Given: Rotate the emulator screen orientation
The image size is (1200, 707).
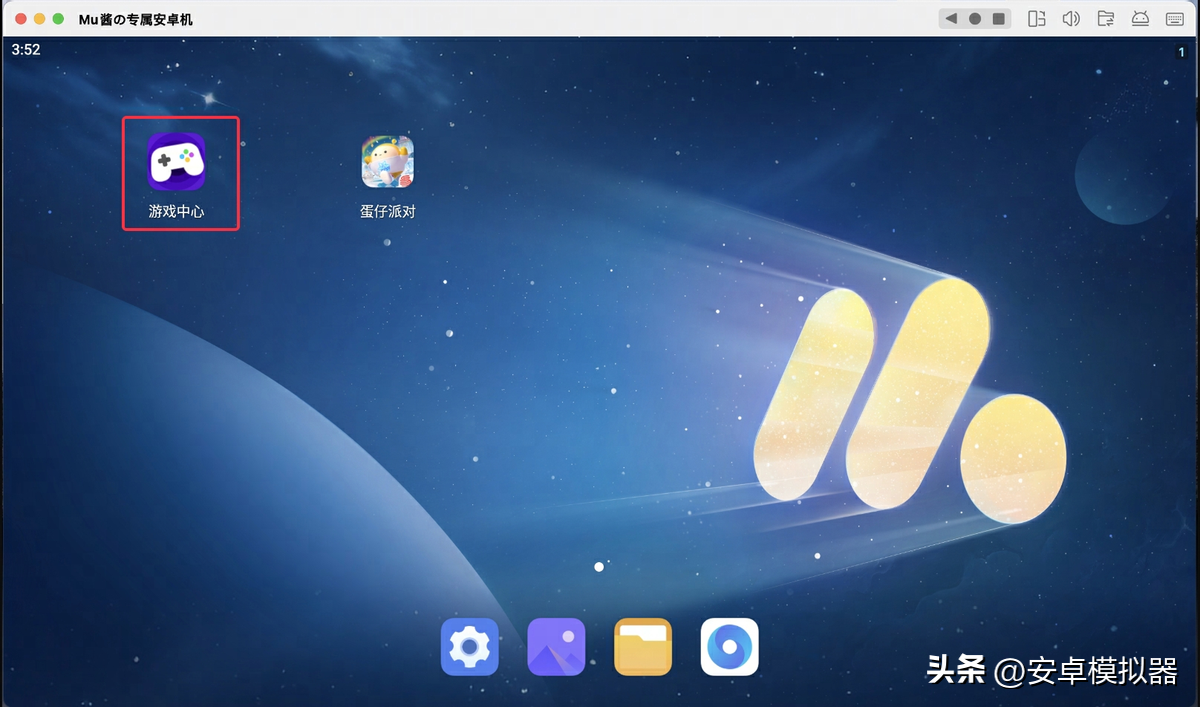Looking at the screenshot, I should click(1037, 19).
